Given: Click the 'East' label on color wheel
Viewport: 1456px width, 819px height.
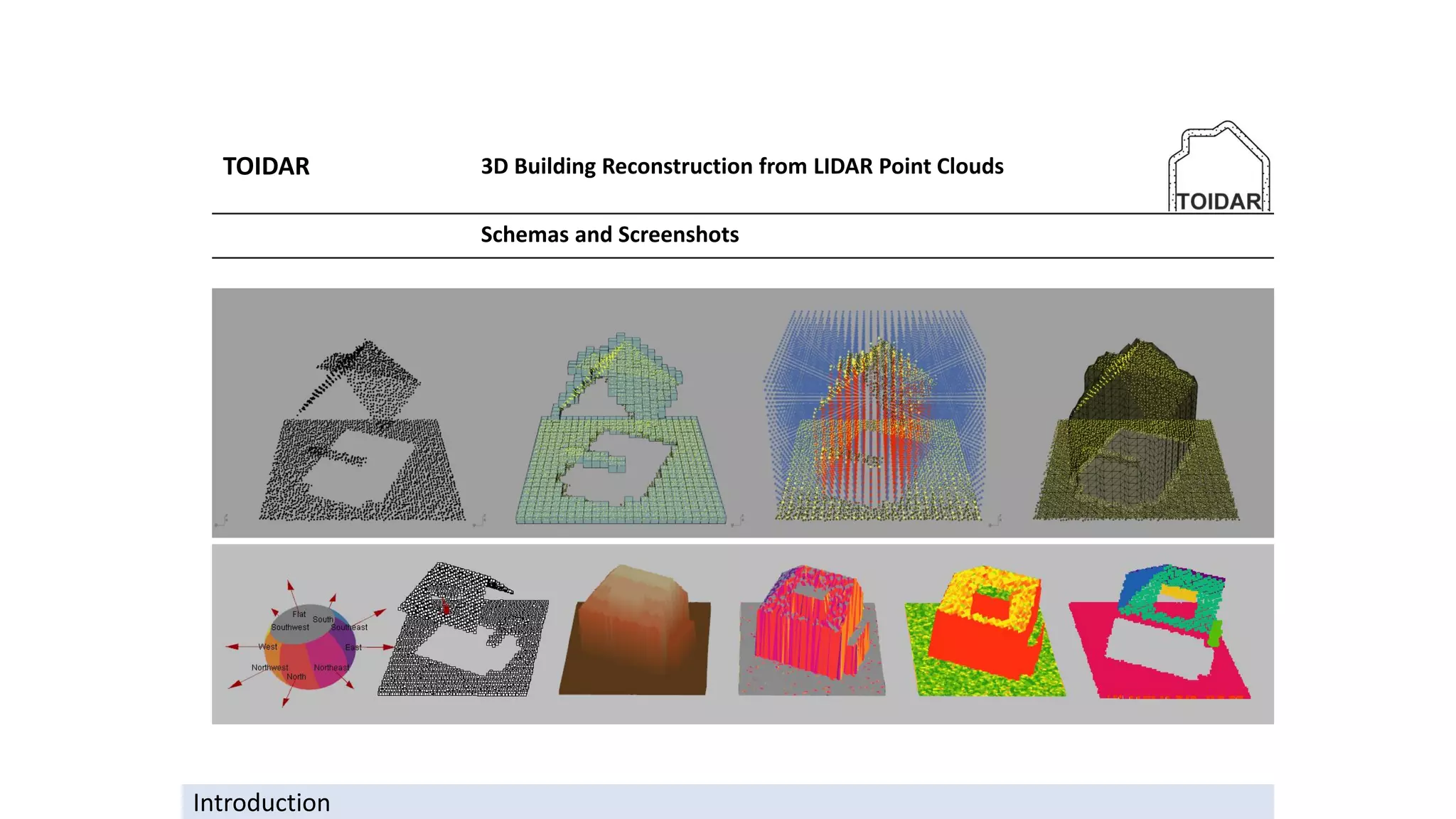Looking at the screenshot, I should pos(353,648).
